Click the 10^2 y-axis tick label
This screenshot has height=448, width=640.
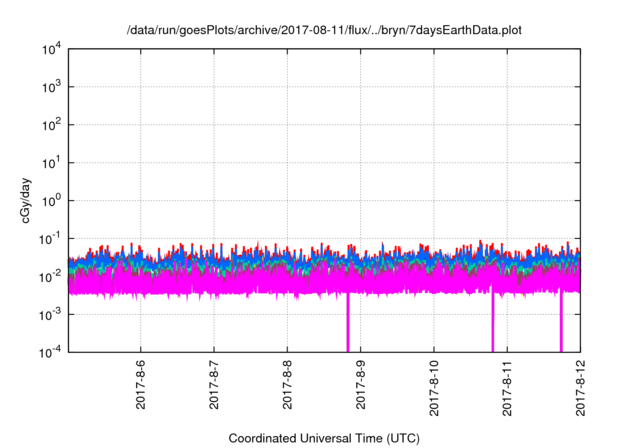(x=51, y=125)
